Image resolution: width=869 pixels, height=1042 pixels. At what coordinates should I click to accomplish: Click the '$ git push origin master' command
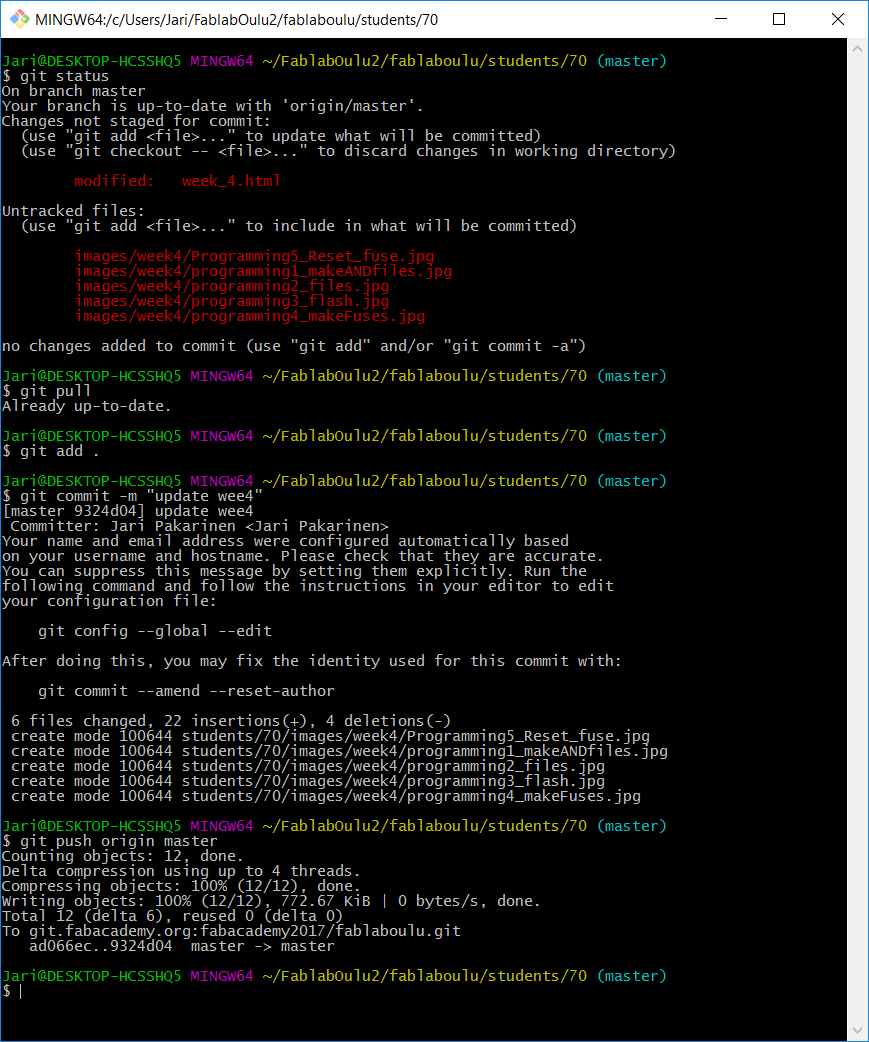110,841
